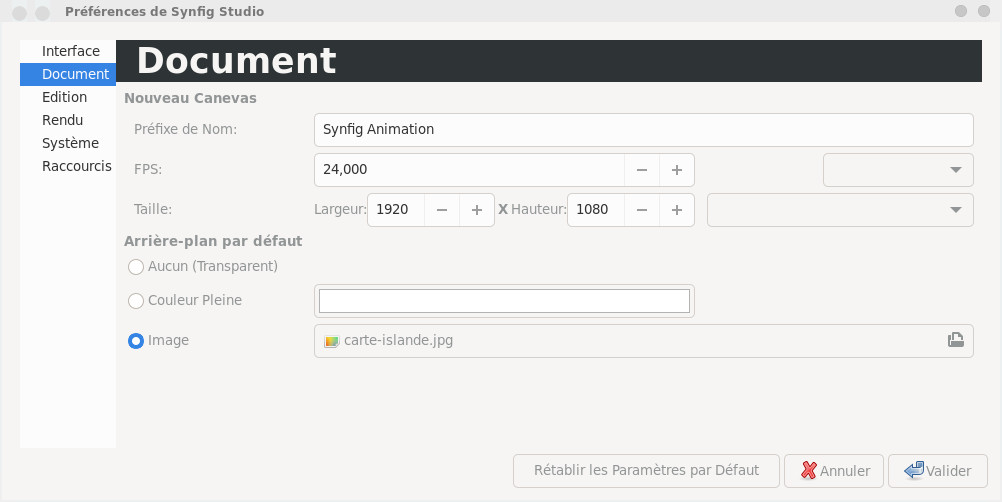
Task: Click the FPS plus increment button
Action: click(677, 170)
